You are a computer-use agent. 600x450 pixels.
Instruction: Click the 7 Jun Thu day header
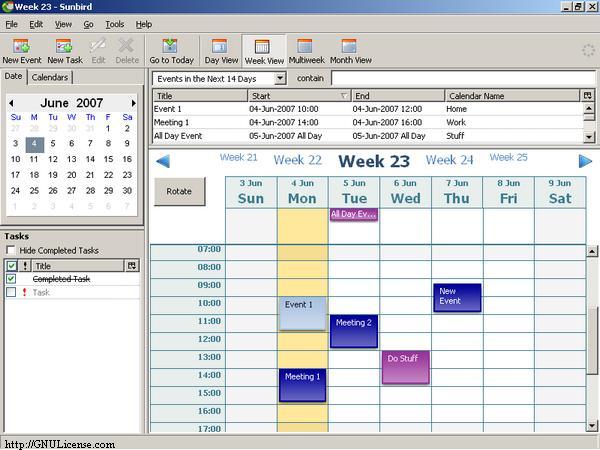[457, 192]
